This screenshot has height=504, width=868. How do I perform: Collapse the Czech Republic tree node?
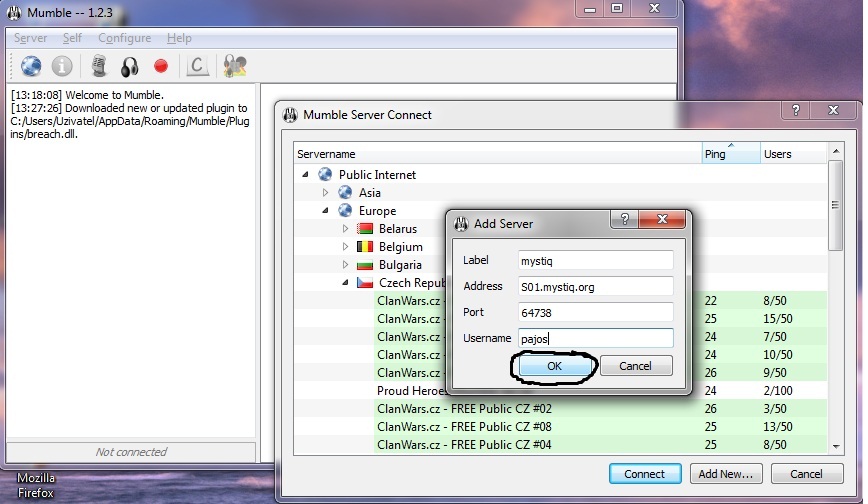(x=345, y=282)
